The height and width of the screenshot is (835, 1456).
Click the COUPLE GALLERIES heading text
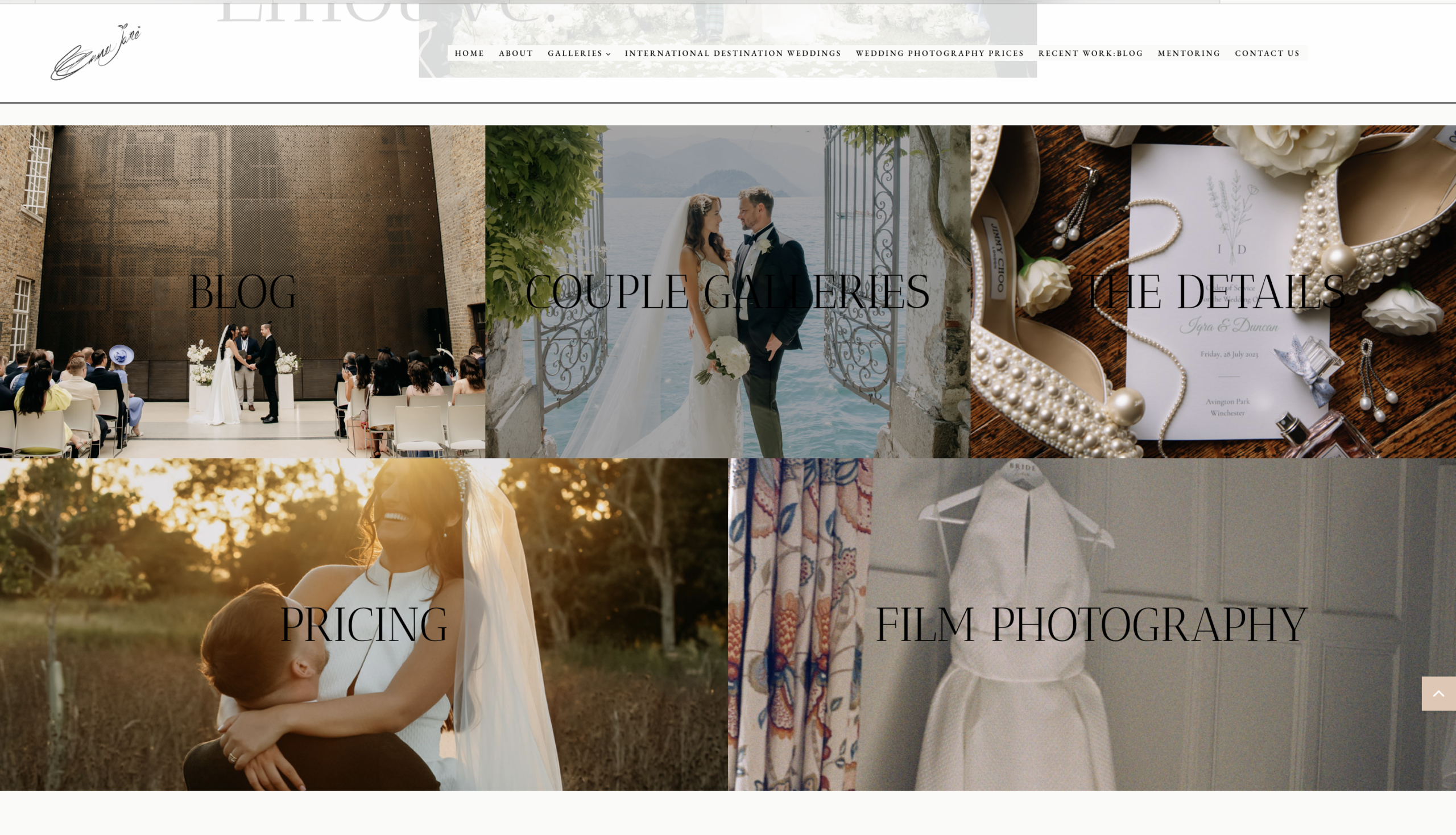[x=727, y=291]
